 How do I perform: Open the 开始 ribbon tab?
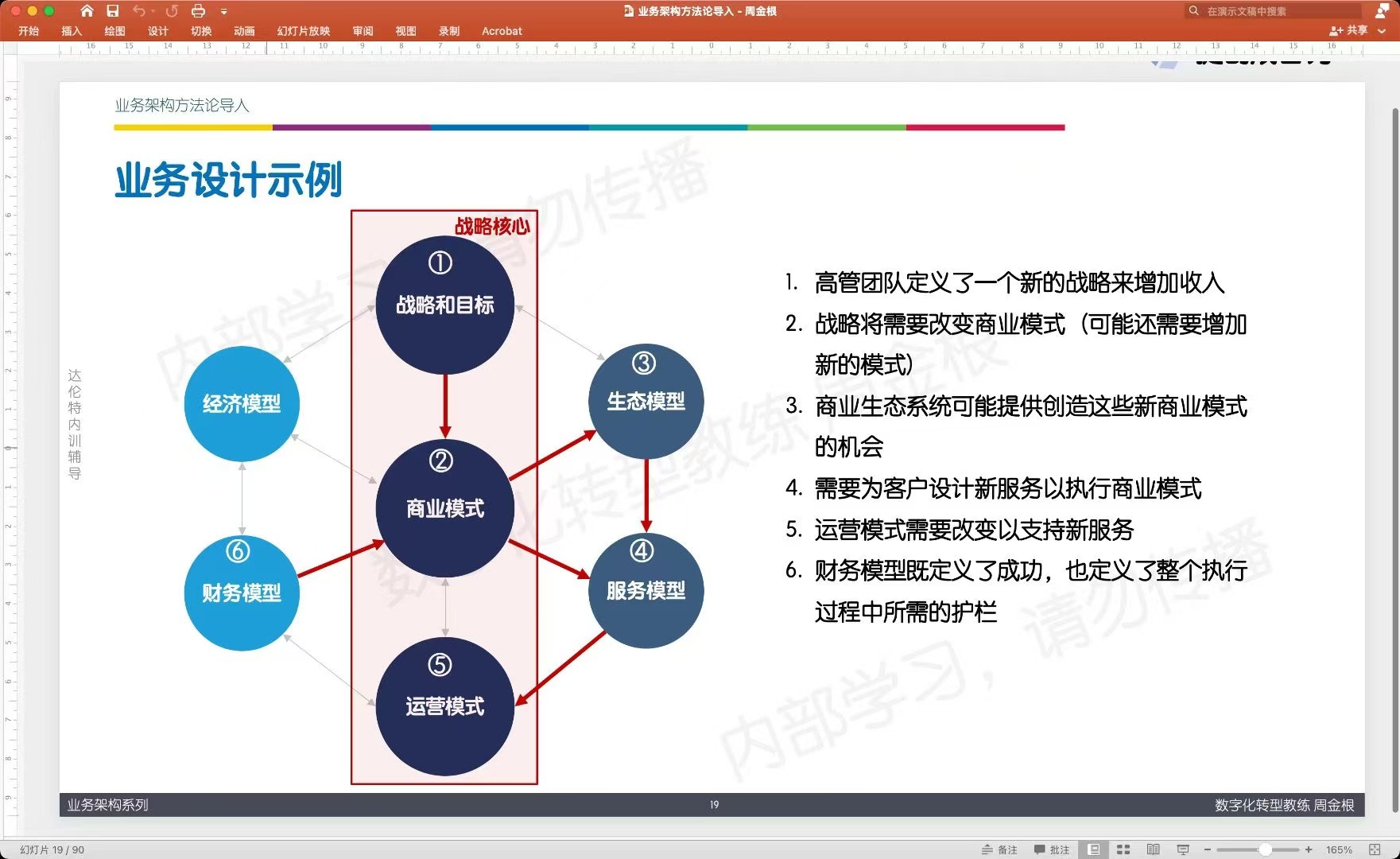pyautogui.click(x=29, y=31)
